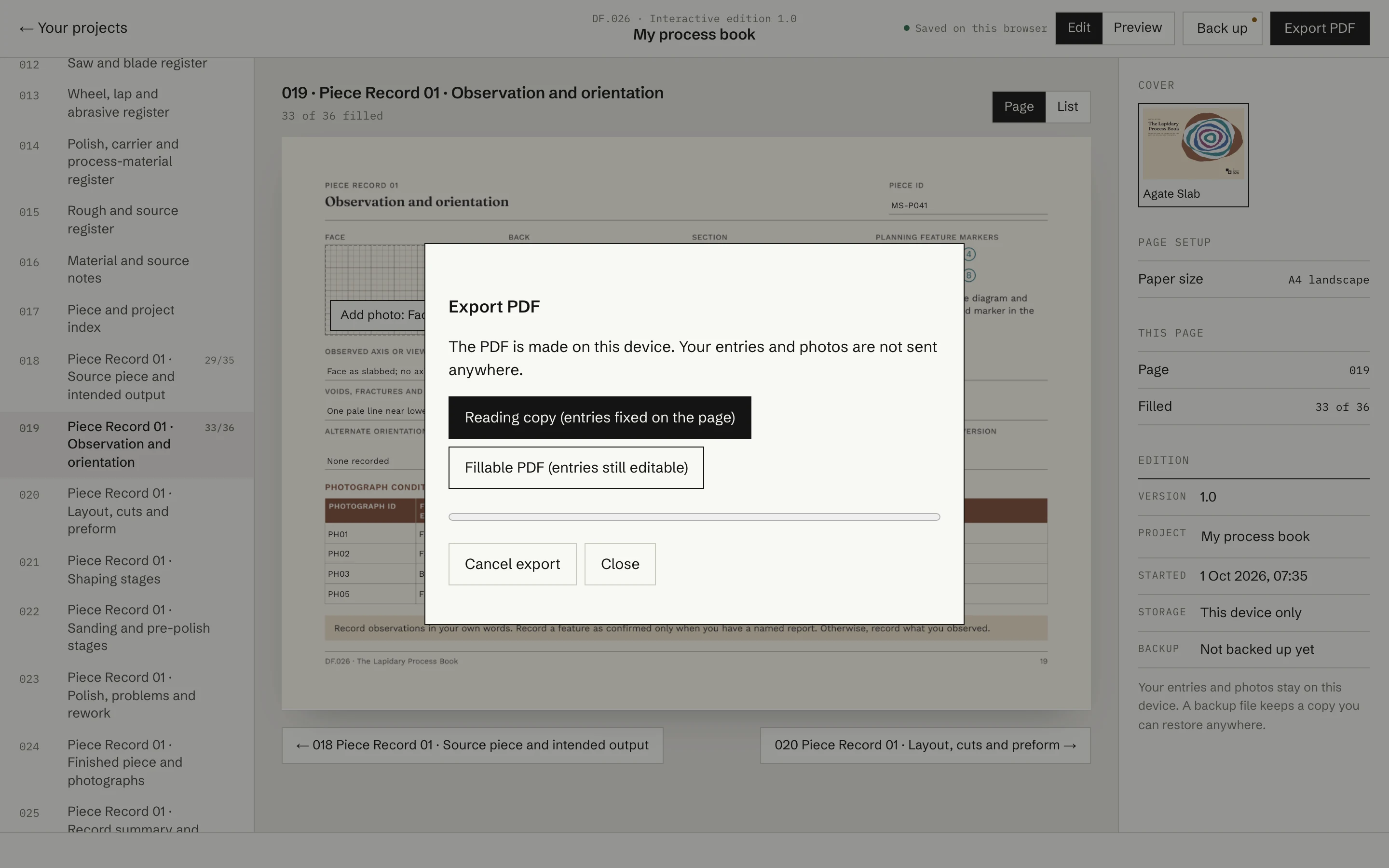Go back to Your projects

click(x=73, y=28)
